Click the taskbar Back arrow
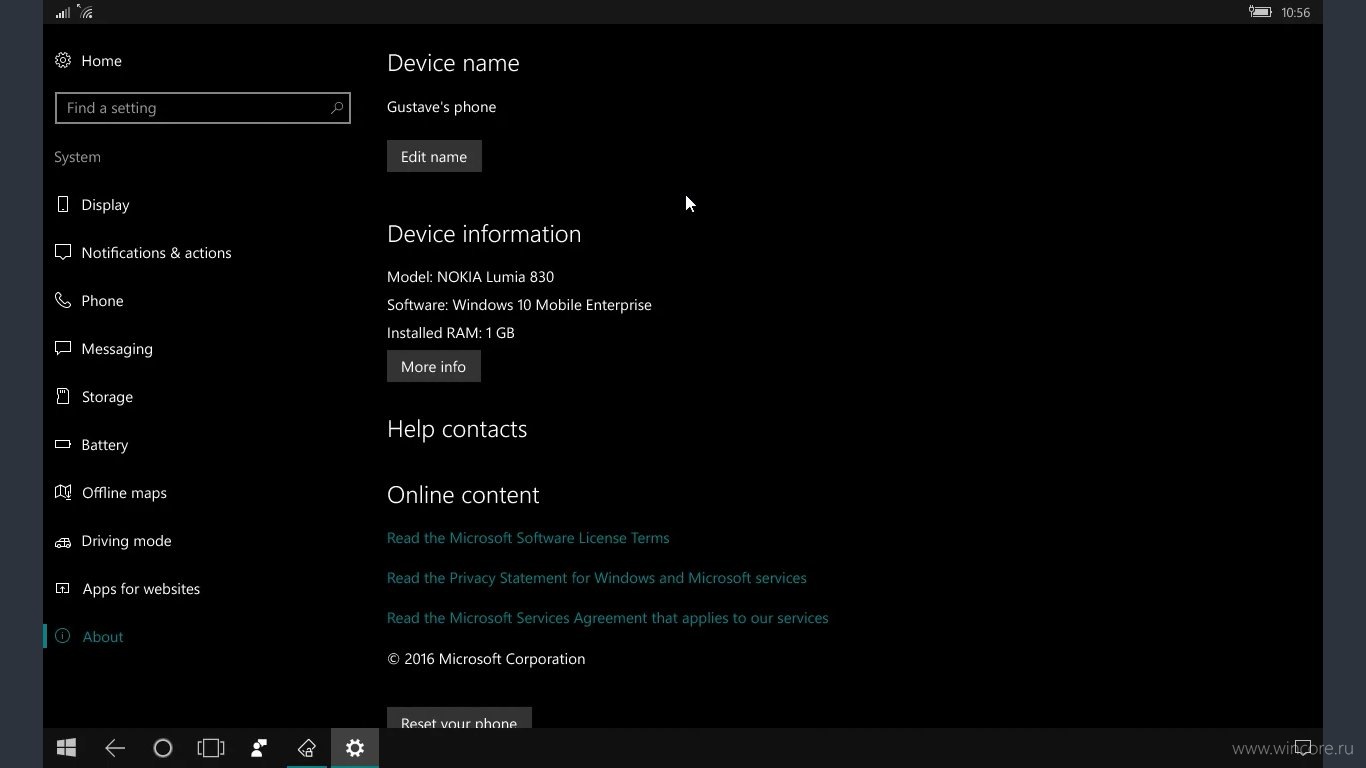Viewport: 1366px width, 768px height. click(115, 748)
